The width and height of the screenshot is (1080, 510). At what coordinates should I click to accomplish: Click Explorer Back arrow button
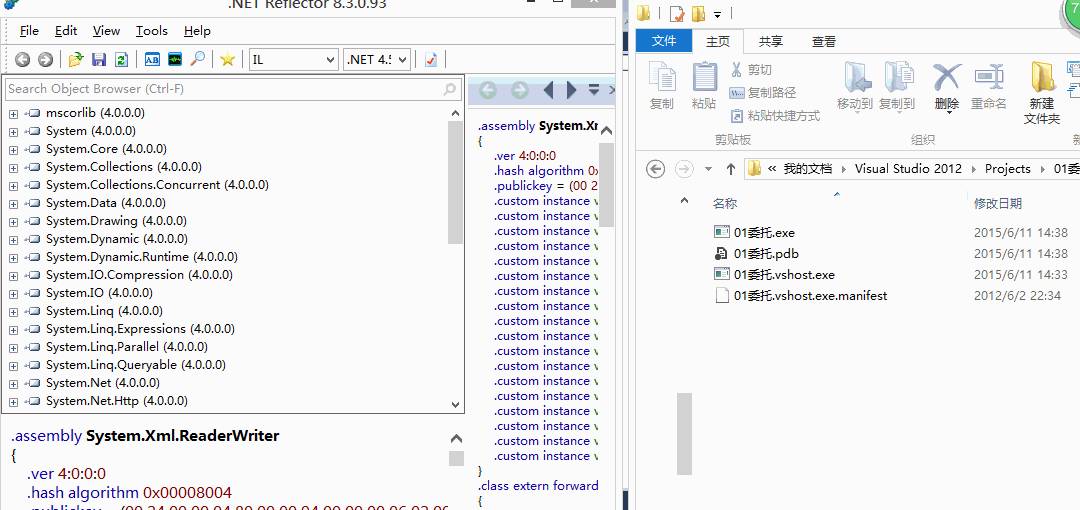click(656, 169)
